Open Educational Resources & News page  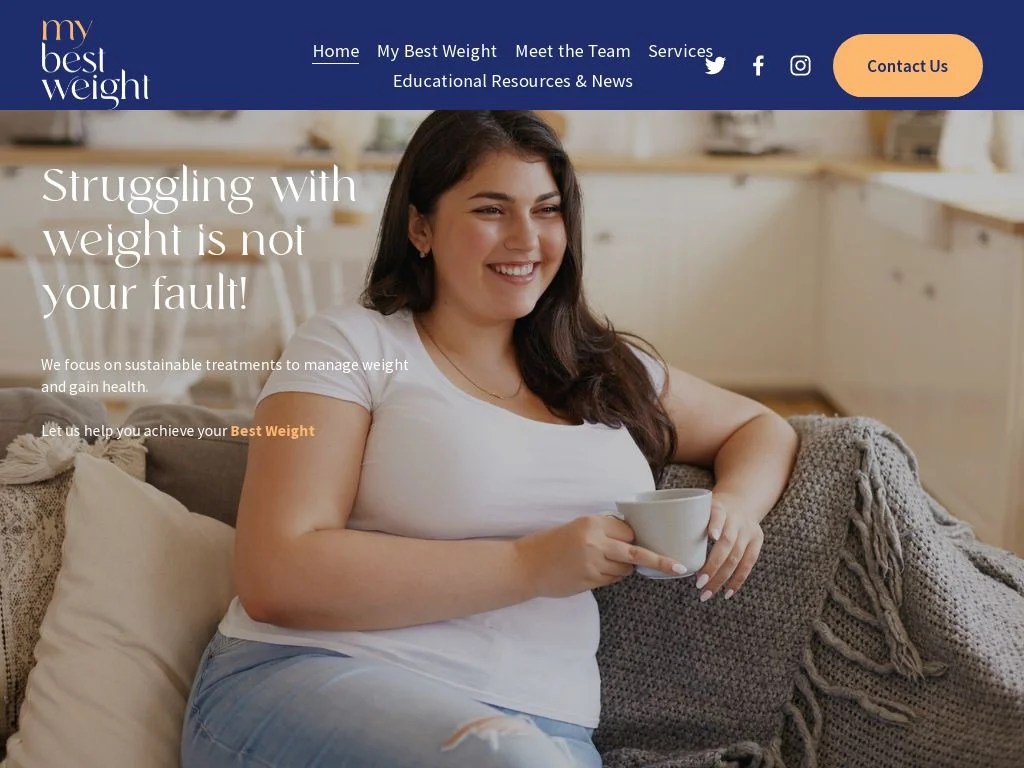[513, 81]
